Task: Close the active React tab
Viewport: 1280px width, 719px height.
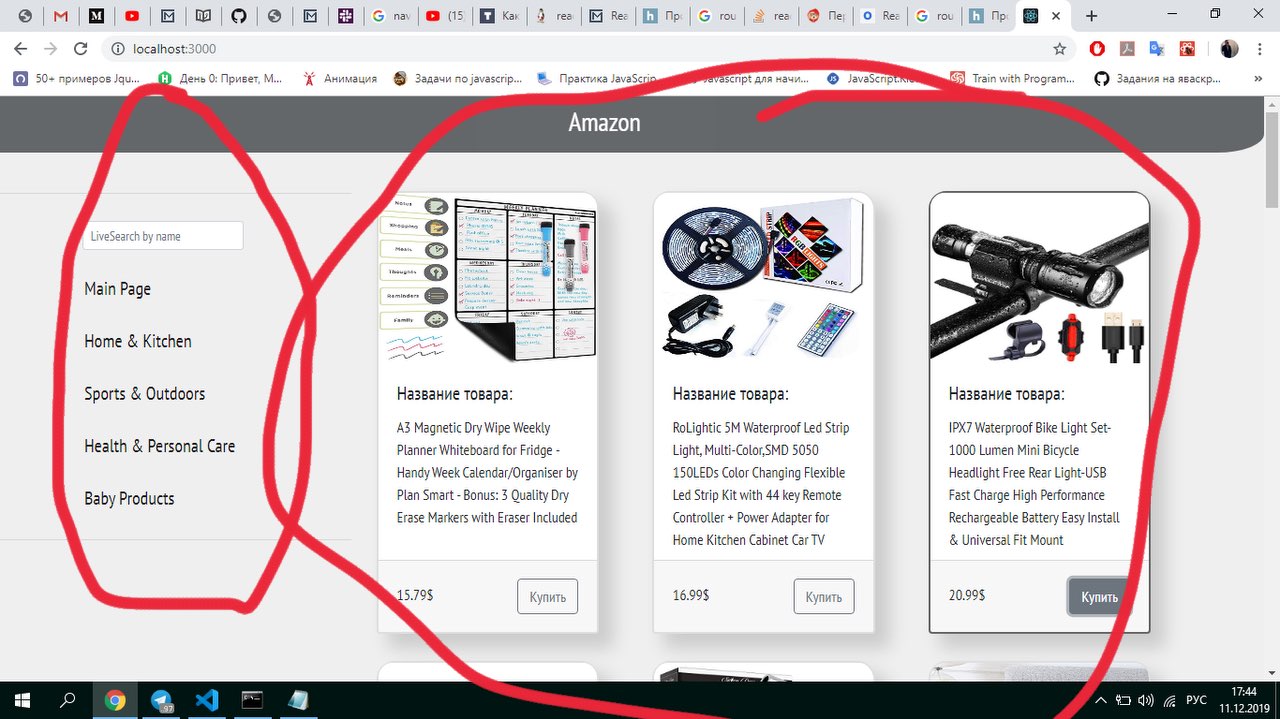Action: 1056,16
